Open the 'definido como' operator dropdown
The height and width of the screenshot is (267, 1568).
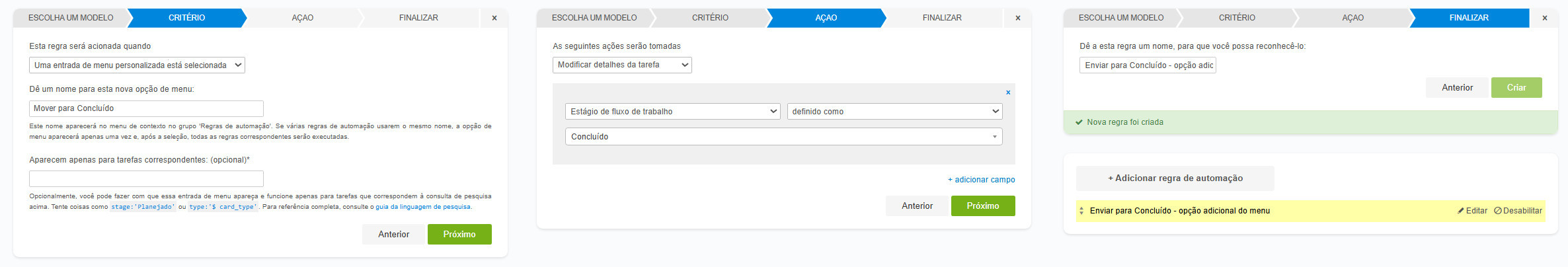click(x=894, y=111)
